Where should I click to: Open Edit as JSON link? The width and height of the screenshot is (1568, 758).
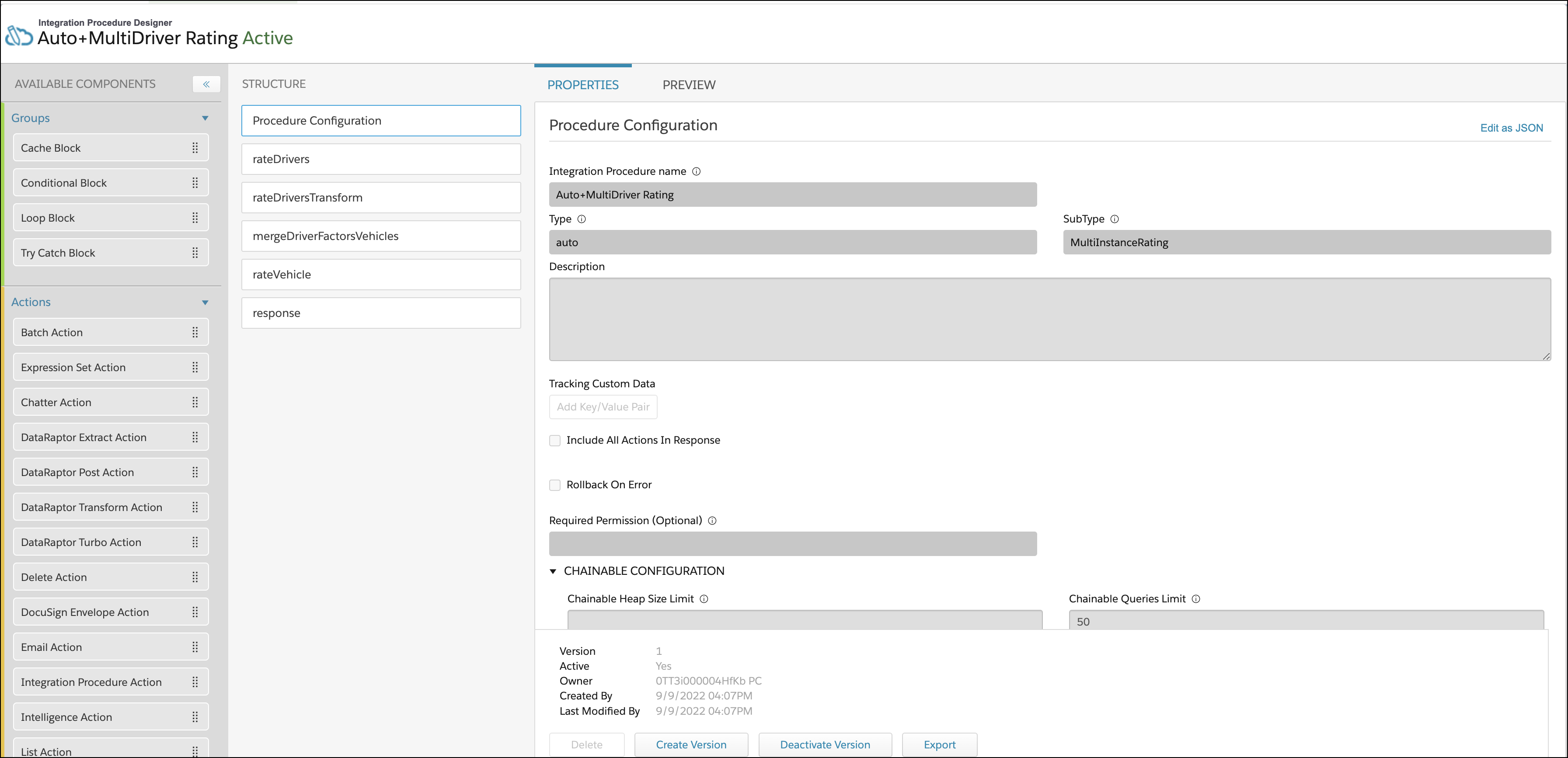1512,128
